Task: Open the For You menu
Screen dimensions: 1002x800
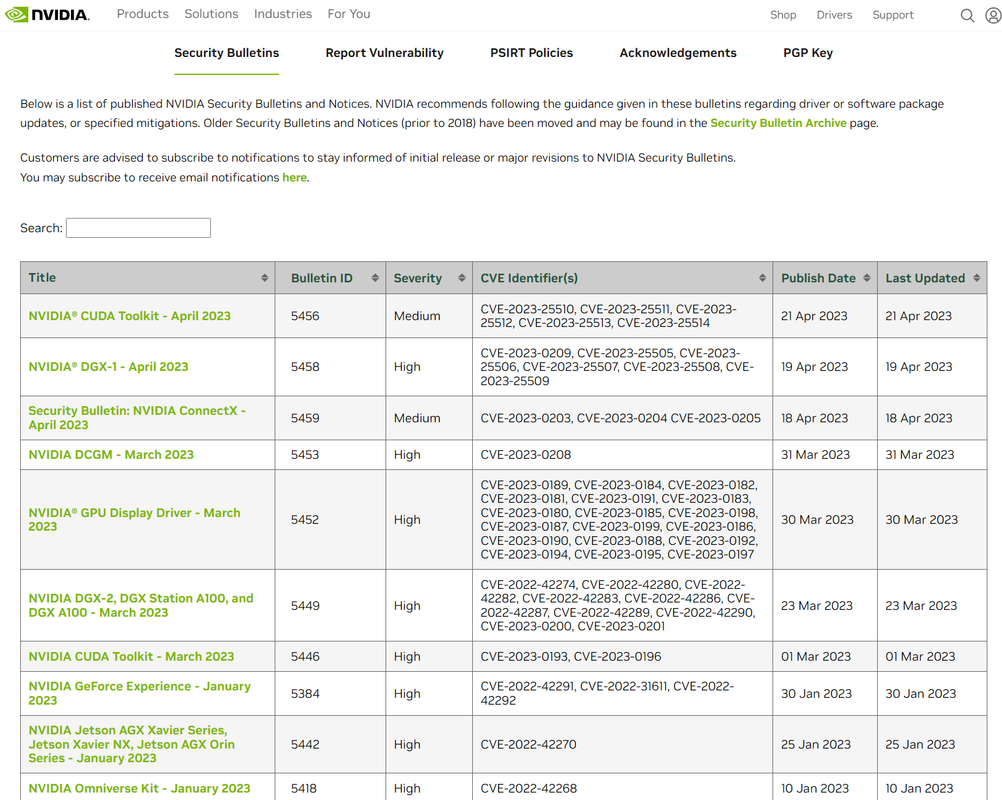Action: tap(349, 14)
